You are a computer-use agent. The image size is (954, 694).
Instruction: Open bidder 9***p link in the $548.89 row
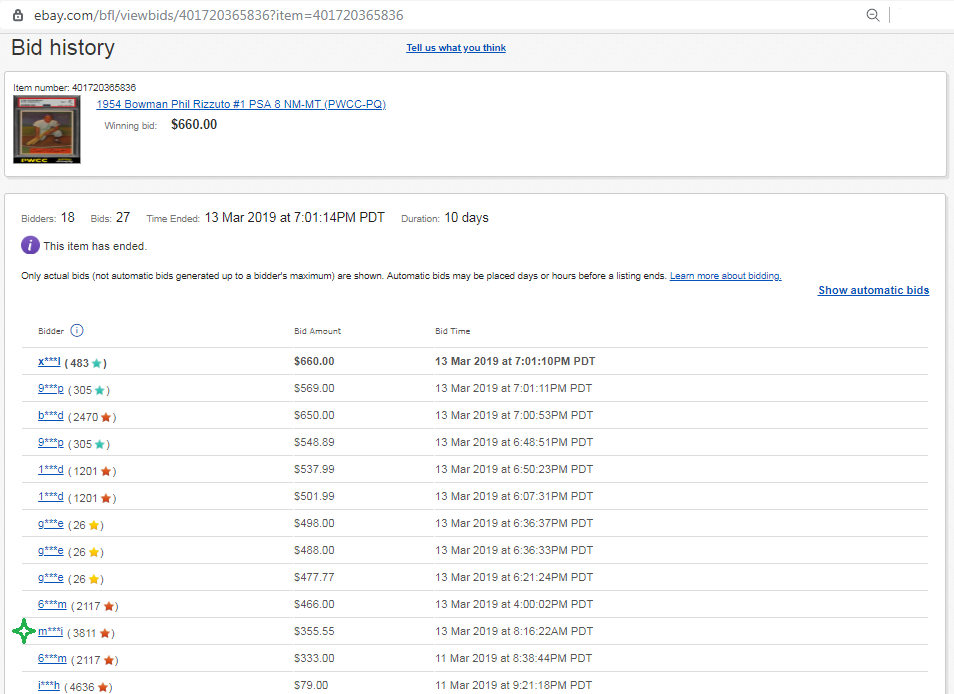[x=51, y=443]
